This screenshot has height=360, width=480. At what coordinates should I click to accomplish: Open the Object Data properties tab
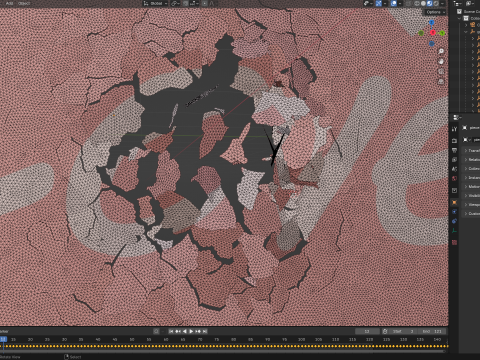(454, 231)
